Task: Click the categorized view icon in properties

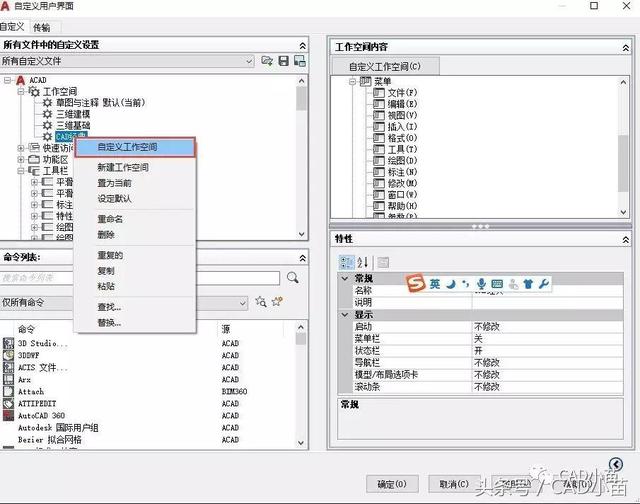Action: click(347, 262)
